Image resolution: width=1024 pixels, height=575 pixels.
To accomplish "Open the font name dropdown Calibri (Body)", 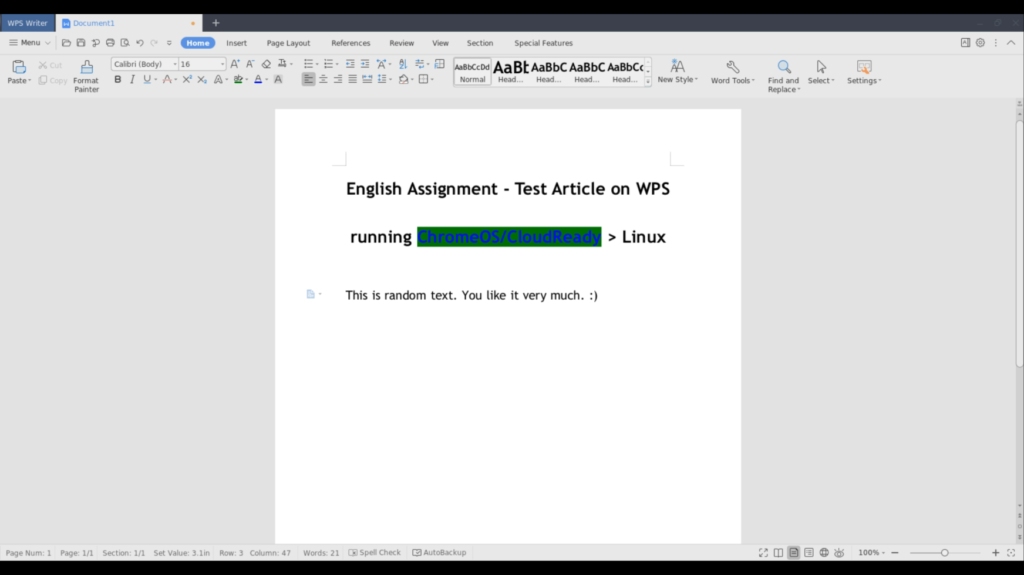I will [x=174, y=64].
